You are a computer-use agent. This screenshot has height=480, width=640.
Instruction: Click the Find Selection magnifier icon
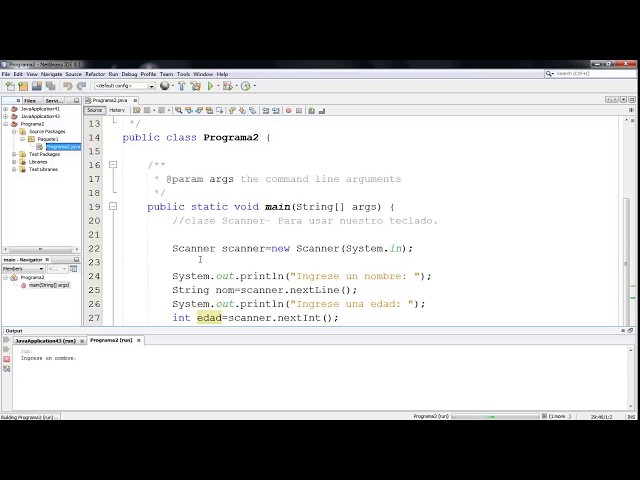tap(178, 111)
